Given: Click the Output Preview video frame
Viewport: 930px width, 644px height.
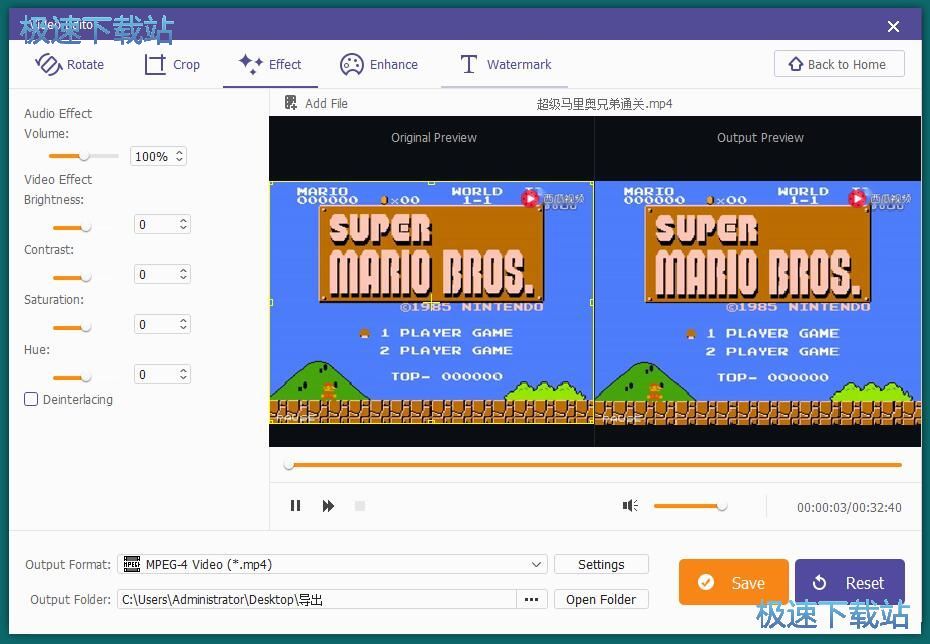Looking at the screenshot, I should [758, 302].
